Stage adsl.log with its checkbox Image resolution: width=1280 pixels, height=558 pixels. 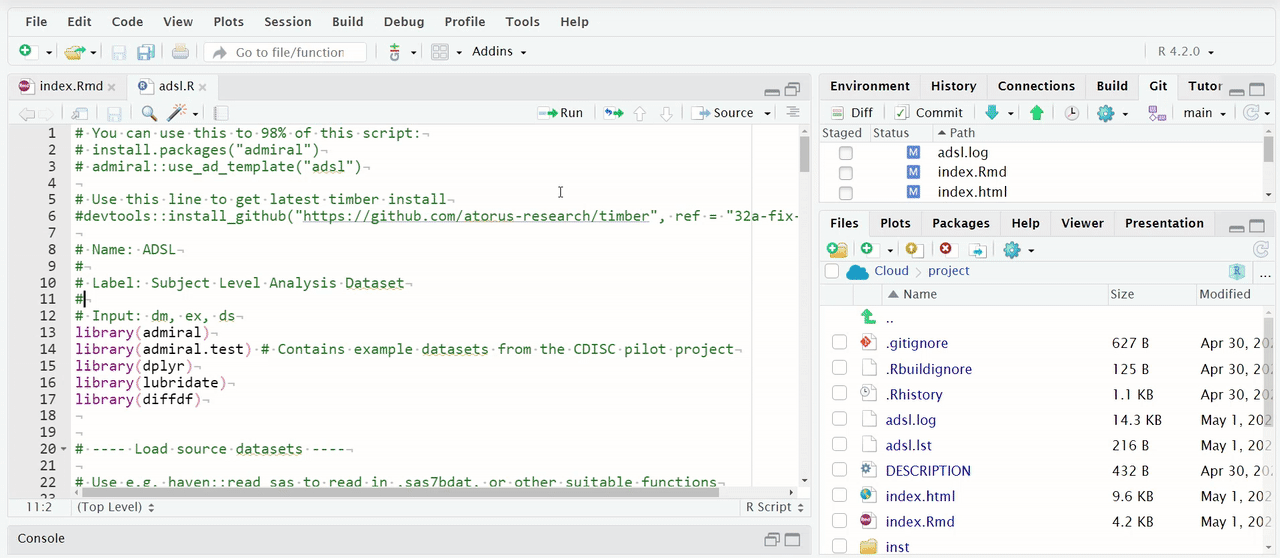click(x=846, y=153)
